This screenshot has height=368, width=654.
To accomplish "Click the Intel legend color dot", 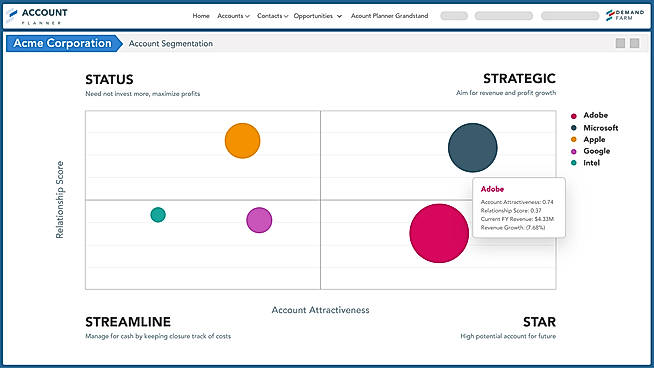I will tap(574, 163).
